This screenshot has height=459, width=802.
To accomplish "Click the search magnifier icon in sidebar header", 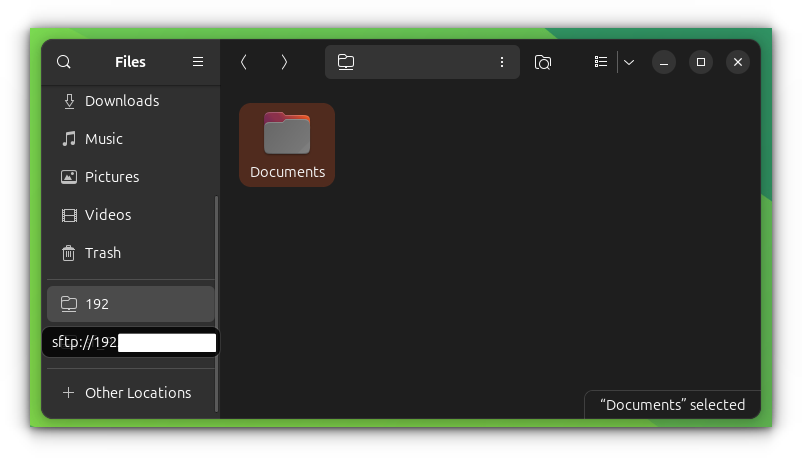I will 64,62.
